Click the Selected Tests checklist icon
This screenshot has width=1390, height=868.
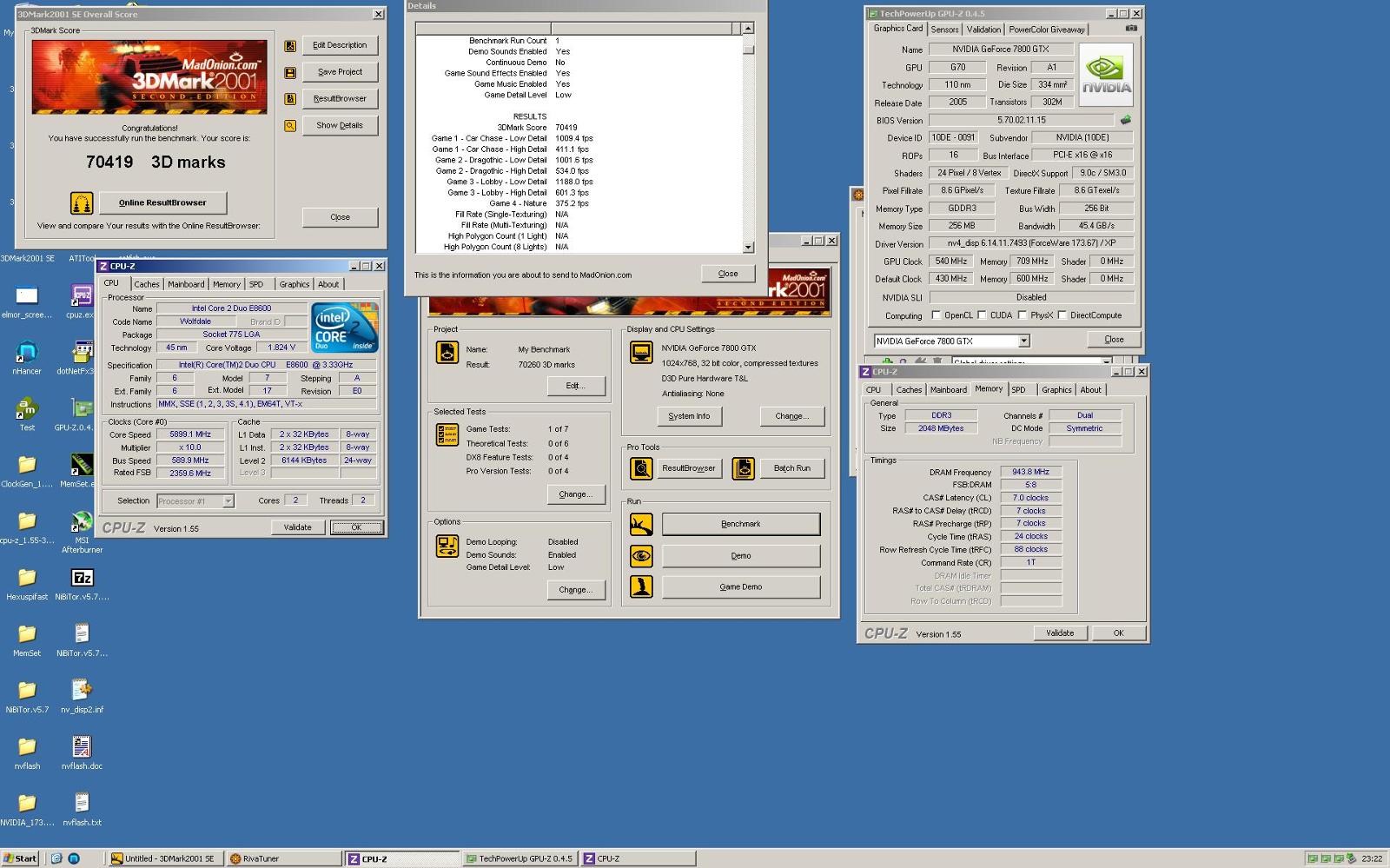pos(447,434)
